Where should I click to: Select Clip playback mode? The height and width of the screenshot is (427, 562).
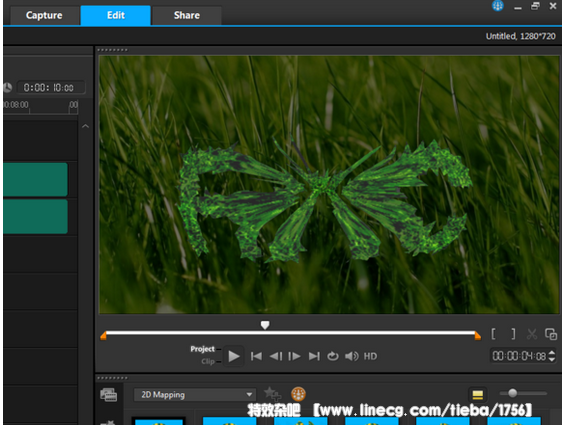pyautogui.click(x=208, y=361)
